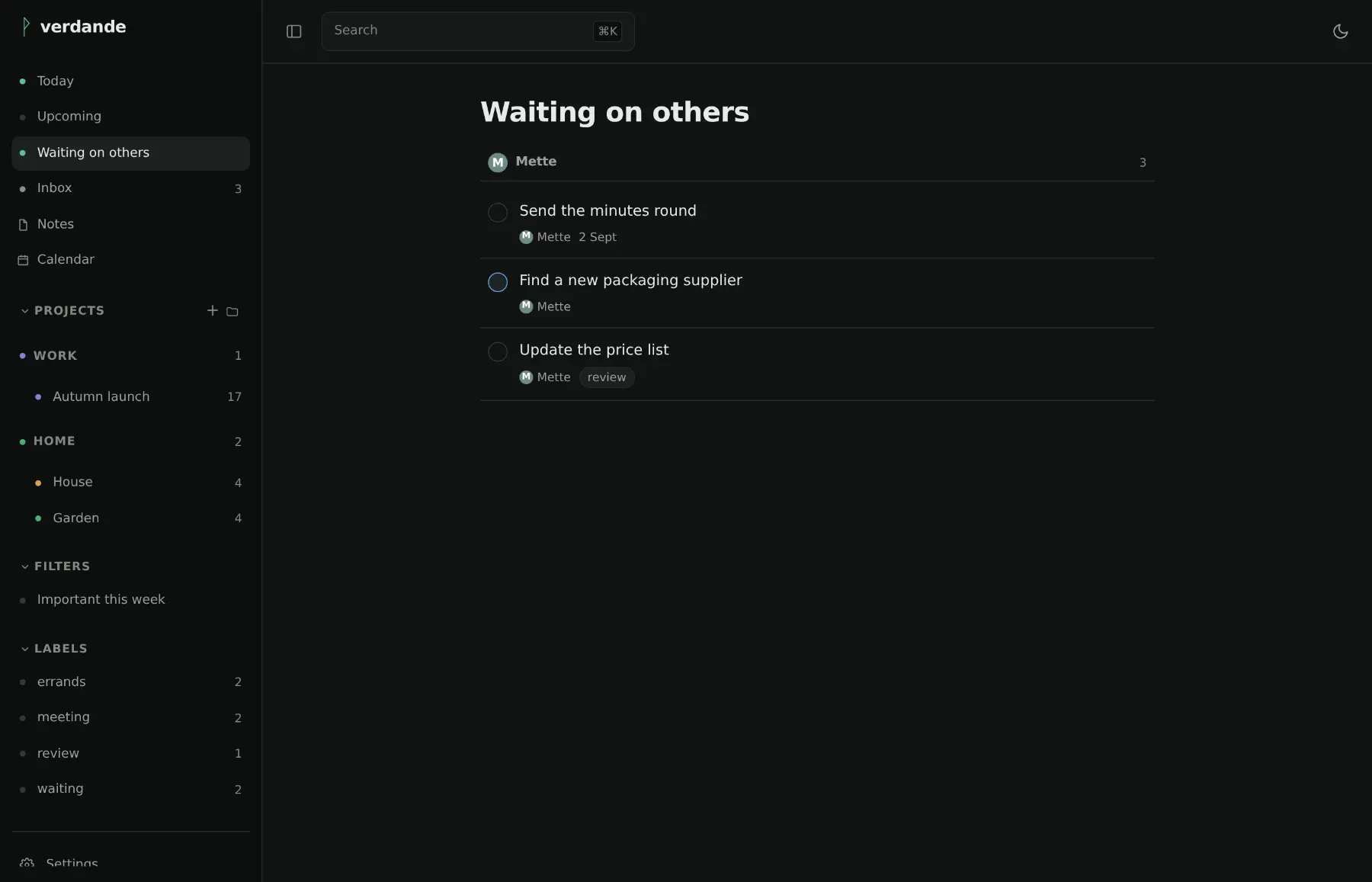Open the meeting label
Screen dimensions: 1372x882
click(x=130, y=717)
